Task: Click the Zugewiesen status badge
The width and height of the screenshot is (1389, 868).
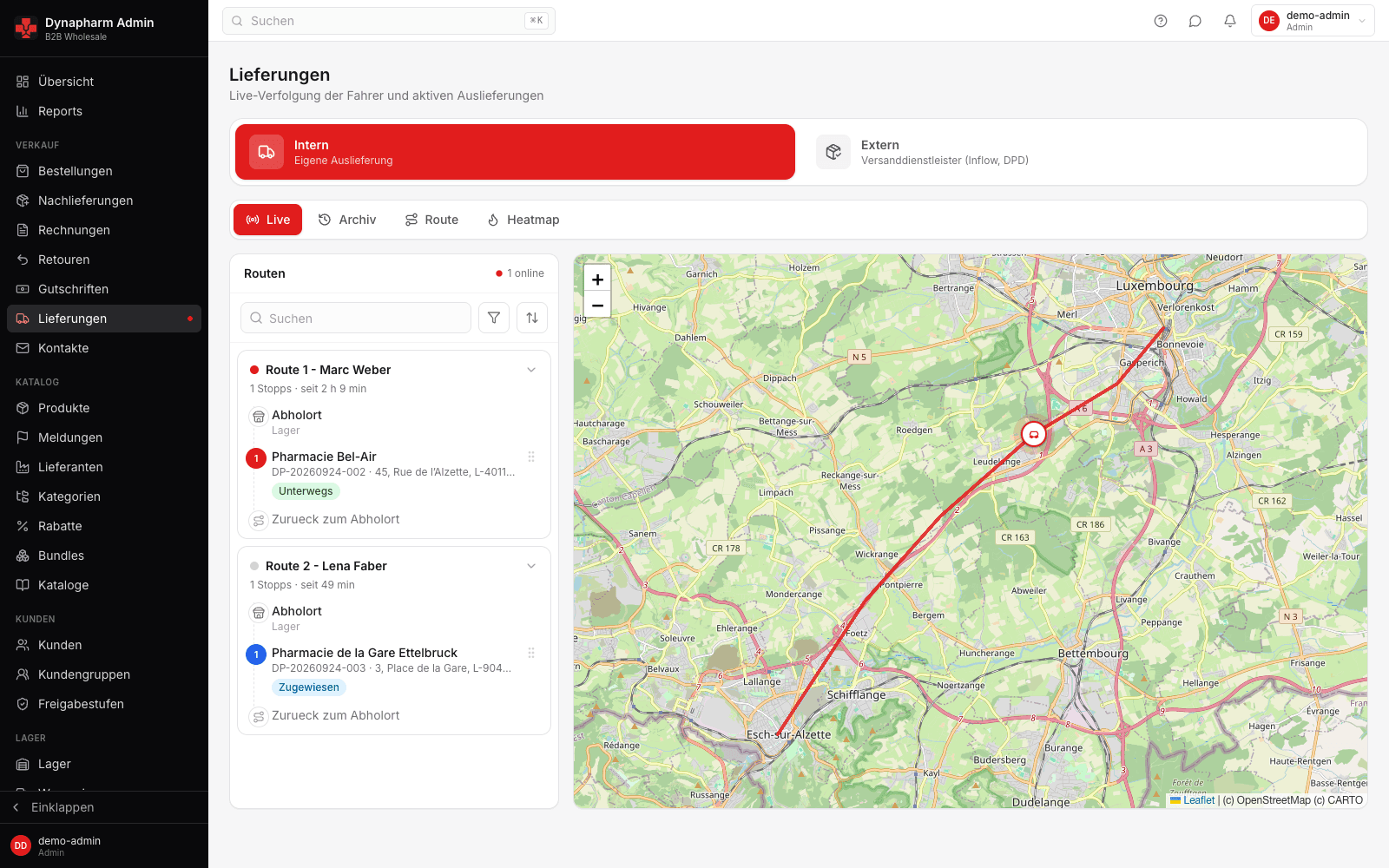Action: point(309,687)
